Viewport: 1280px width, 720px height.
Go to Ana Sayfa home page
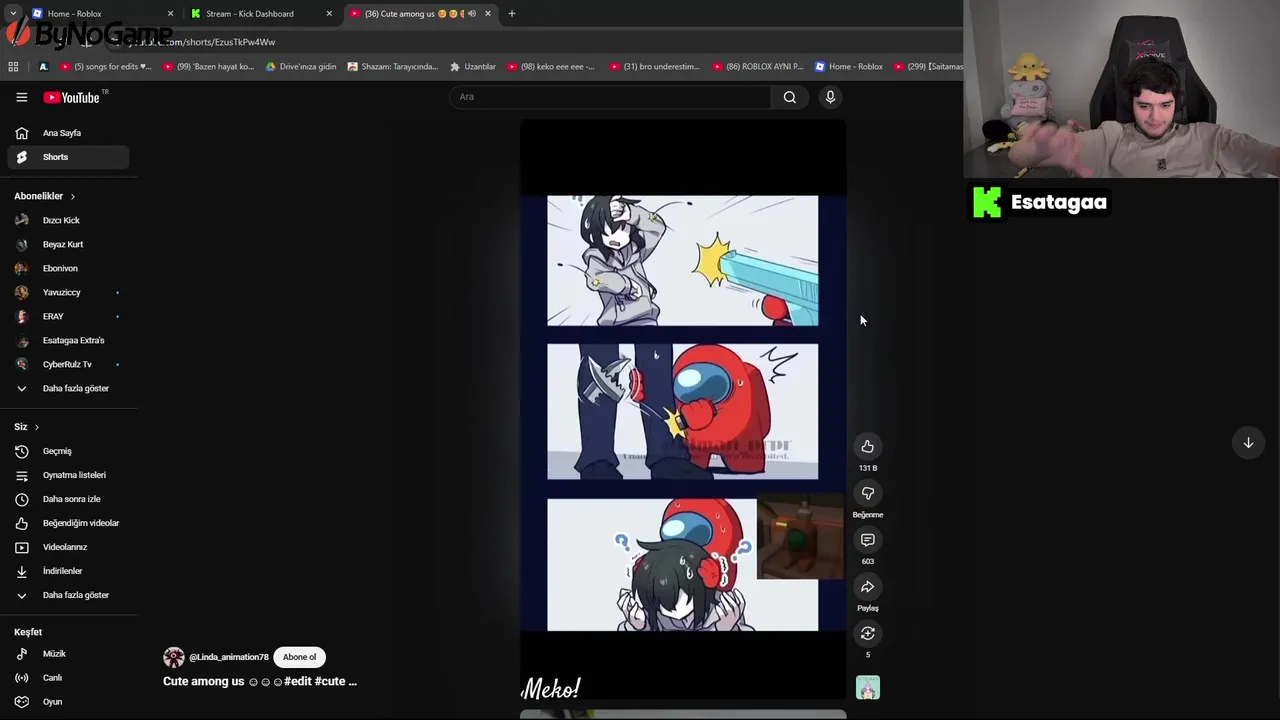tap(68, 133)
